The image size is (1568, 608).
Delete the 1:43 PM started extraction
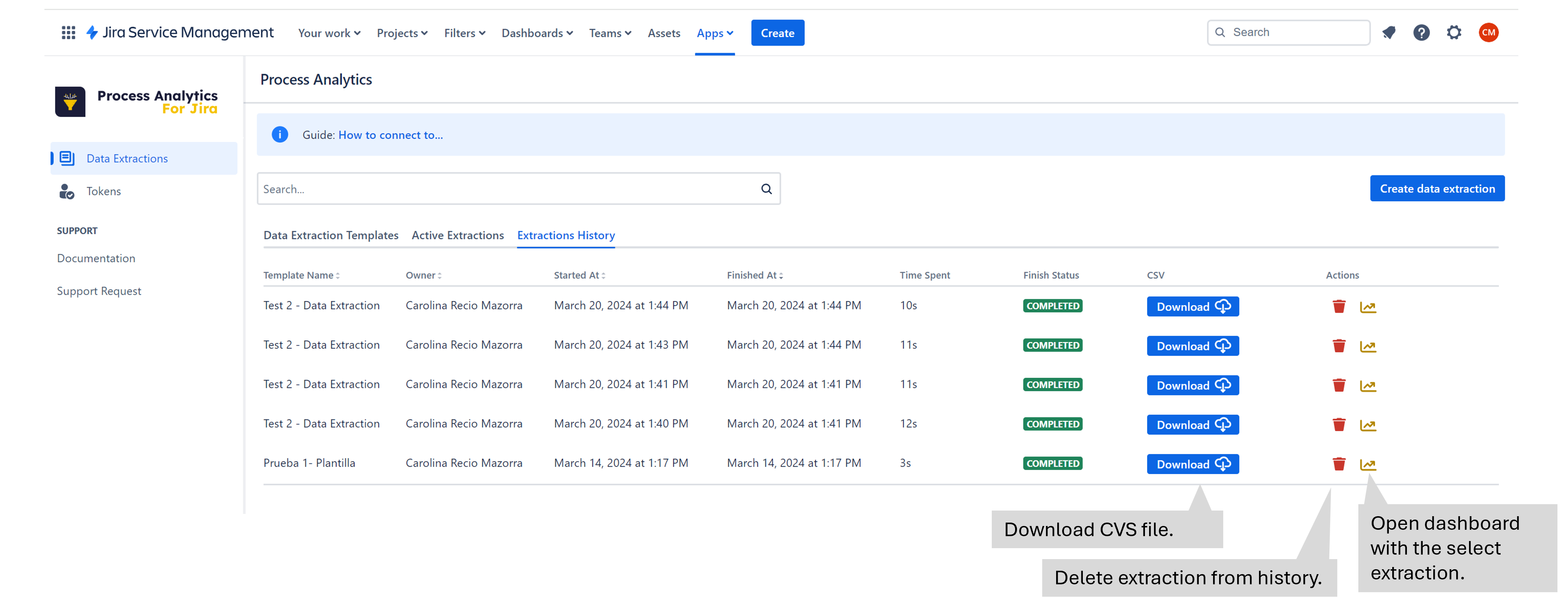[x=1338, y=346]
